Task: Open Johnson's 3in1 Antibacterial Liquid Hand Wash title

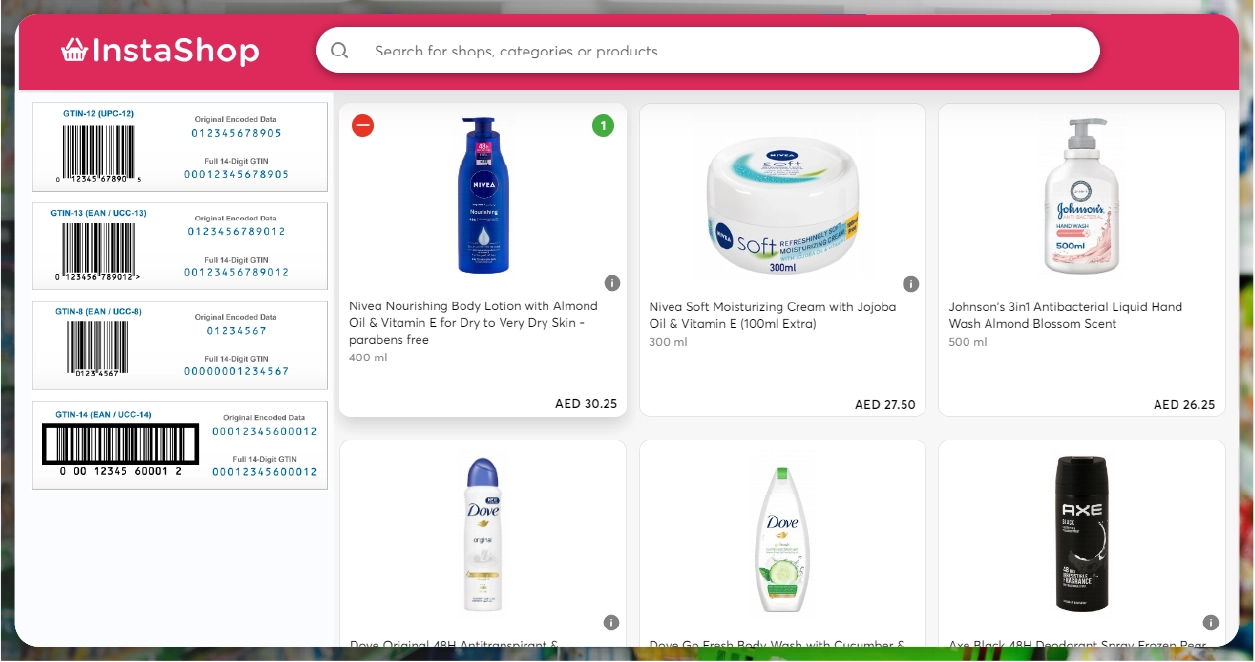Action: [1065, 315]
